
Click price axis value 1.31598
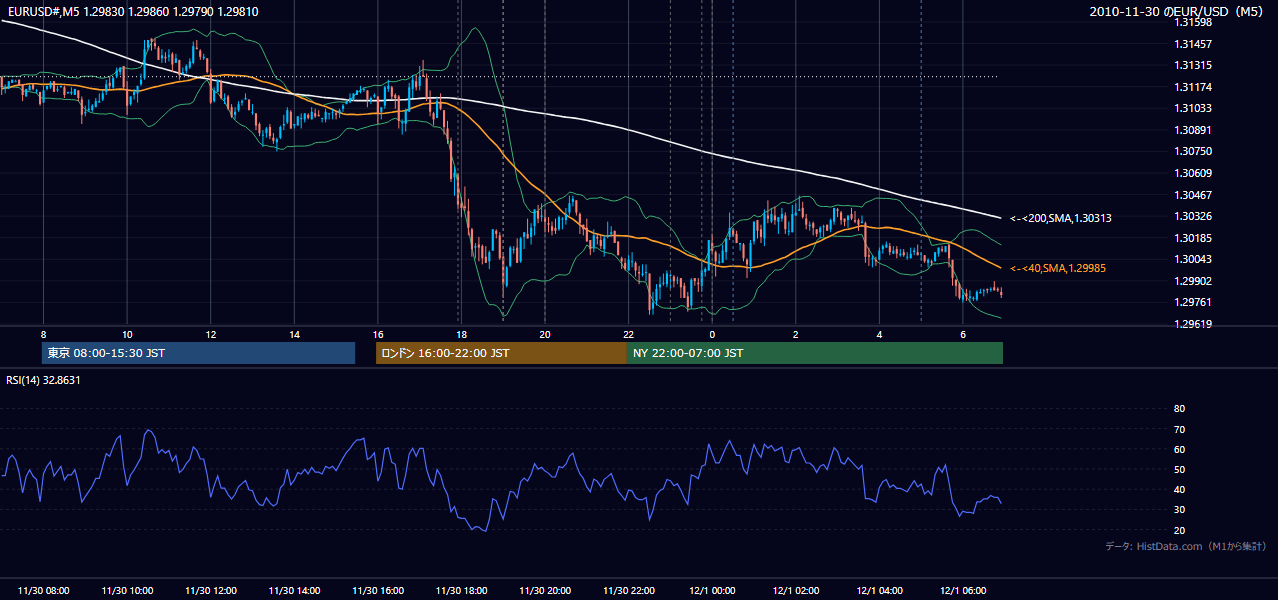(x=1193, y=22)
